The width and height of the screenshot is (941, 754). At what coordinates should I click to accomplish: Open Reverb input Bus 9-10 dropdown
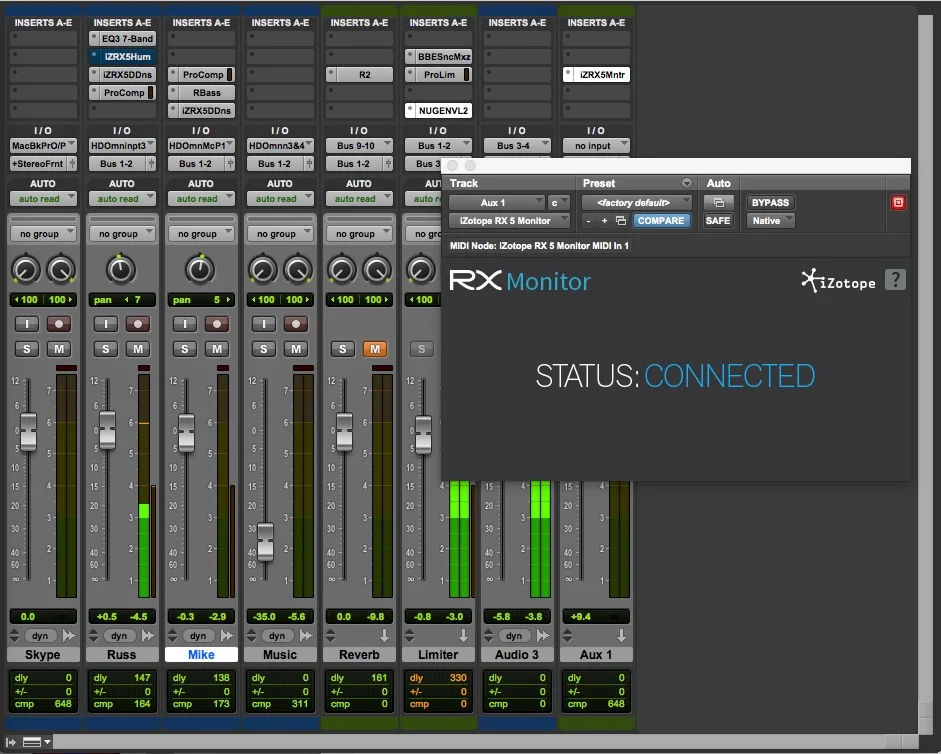[x=359, y=145]
